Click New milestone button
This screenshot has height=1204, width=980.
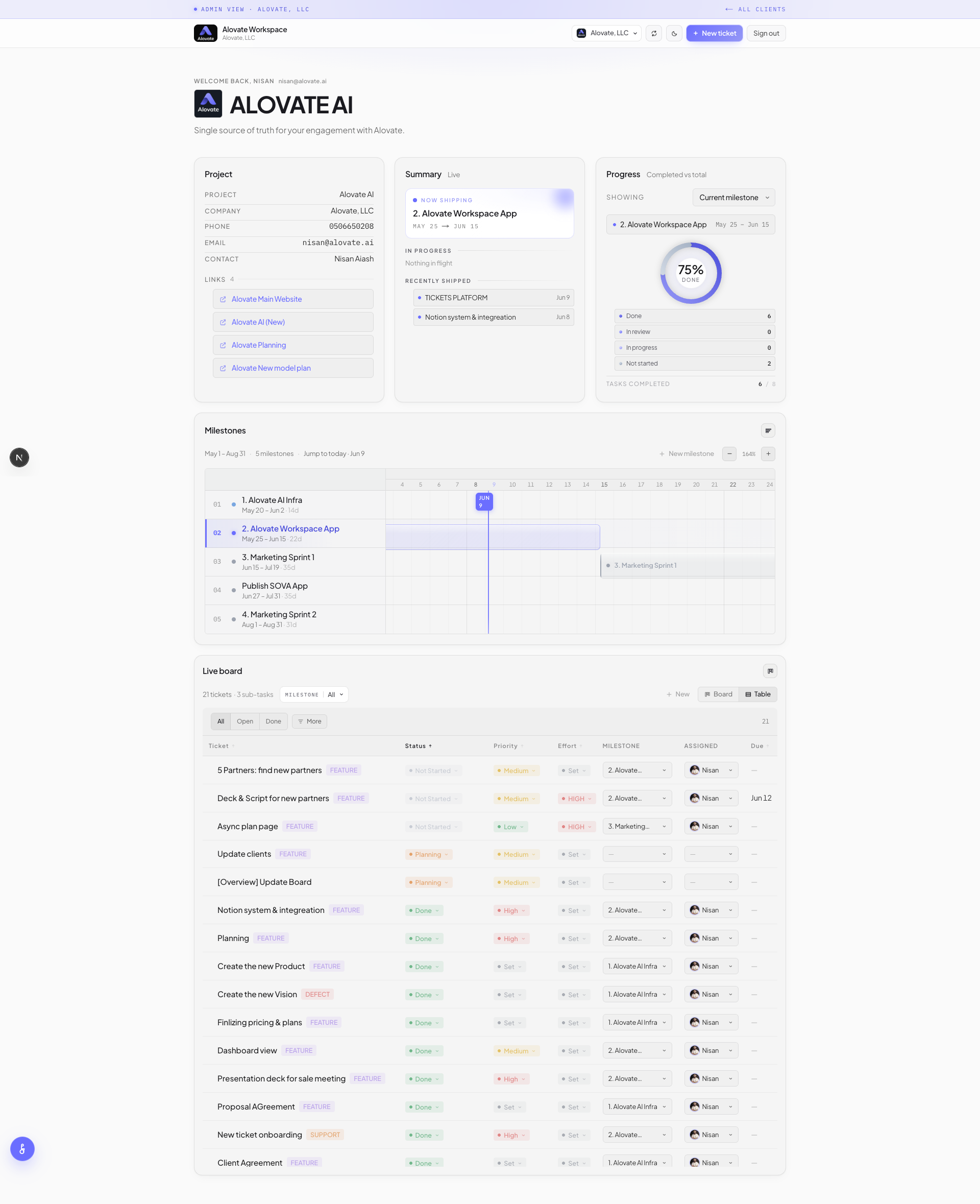(687, 454)
